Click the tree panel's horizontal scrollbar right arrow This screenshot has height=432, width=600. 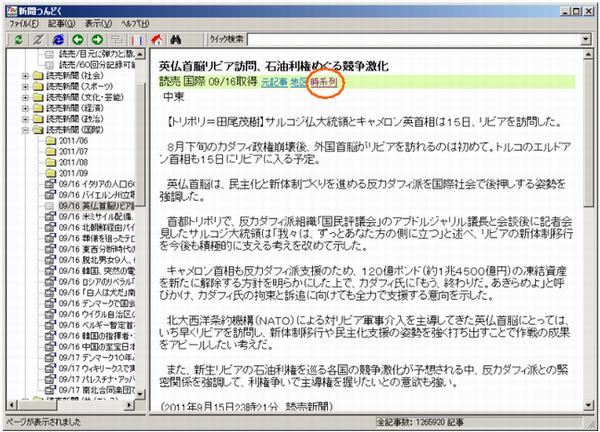[x=131, y=402]
